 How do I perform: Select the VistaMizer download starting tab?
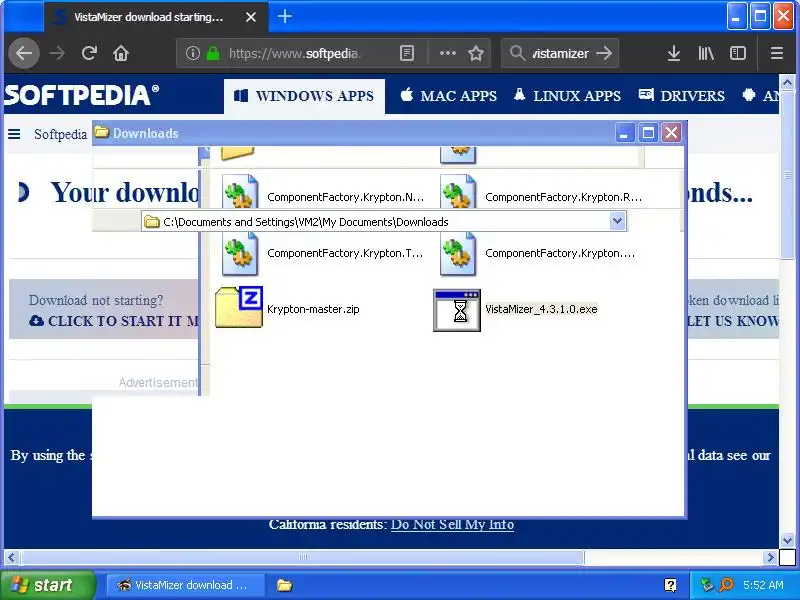(x=156, y=17)
